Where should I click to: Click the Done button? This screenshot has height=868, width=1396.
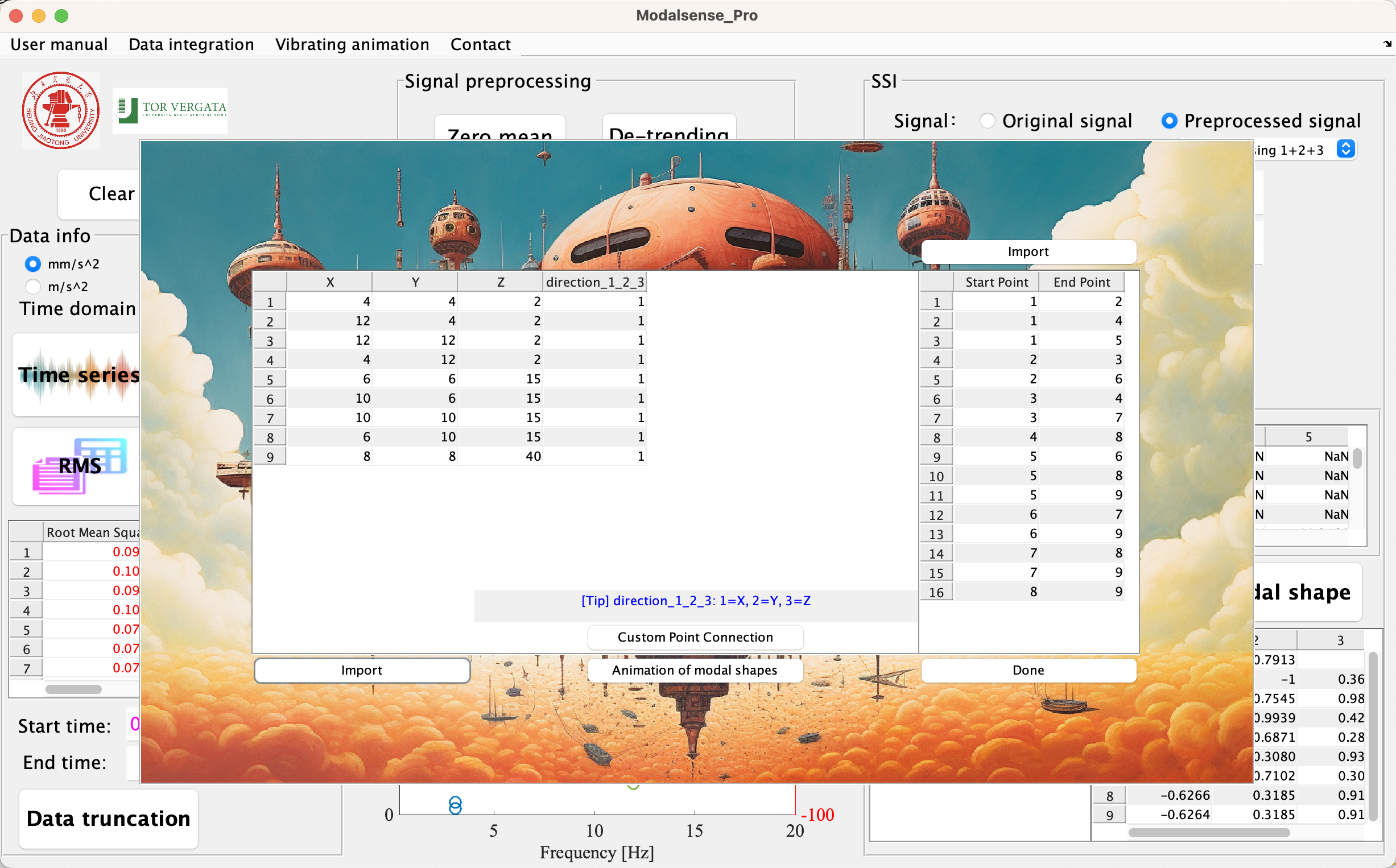[1028, 670]
